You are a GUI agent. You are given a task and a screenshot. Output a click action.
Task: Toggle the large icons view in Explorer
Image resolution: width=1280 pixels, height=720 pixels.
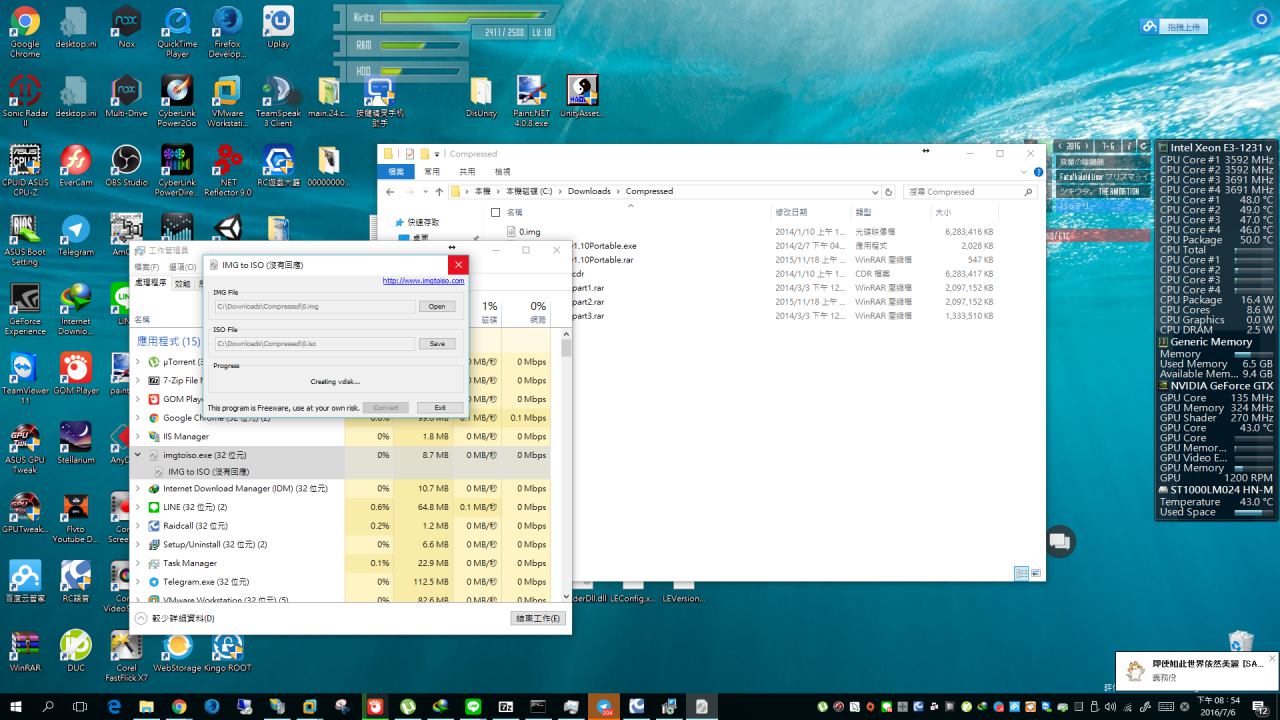pyautogui.click(x=1034, y=573)
